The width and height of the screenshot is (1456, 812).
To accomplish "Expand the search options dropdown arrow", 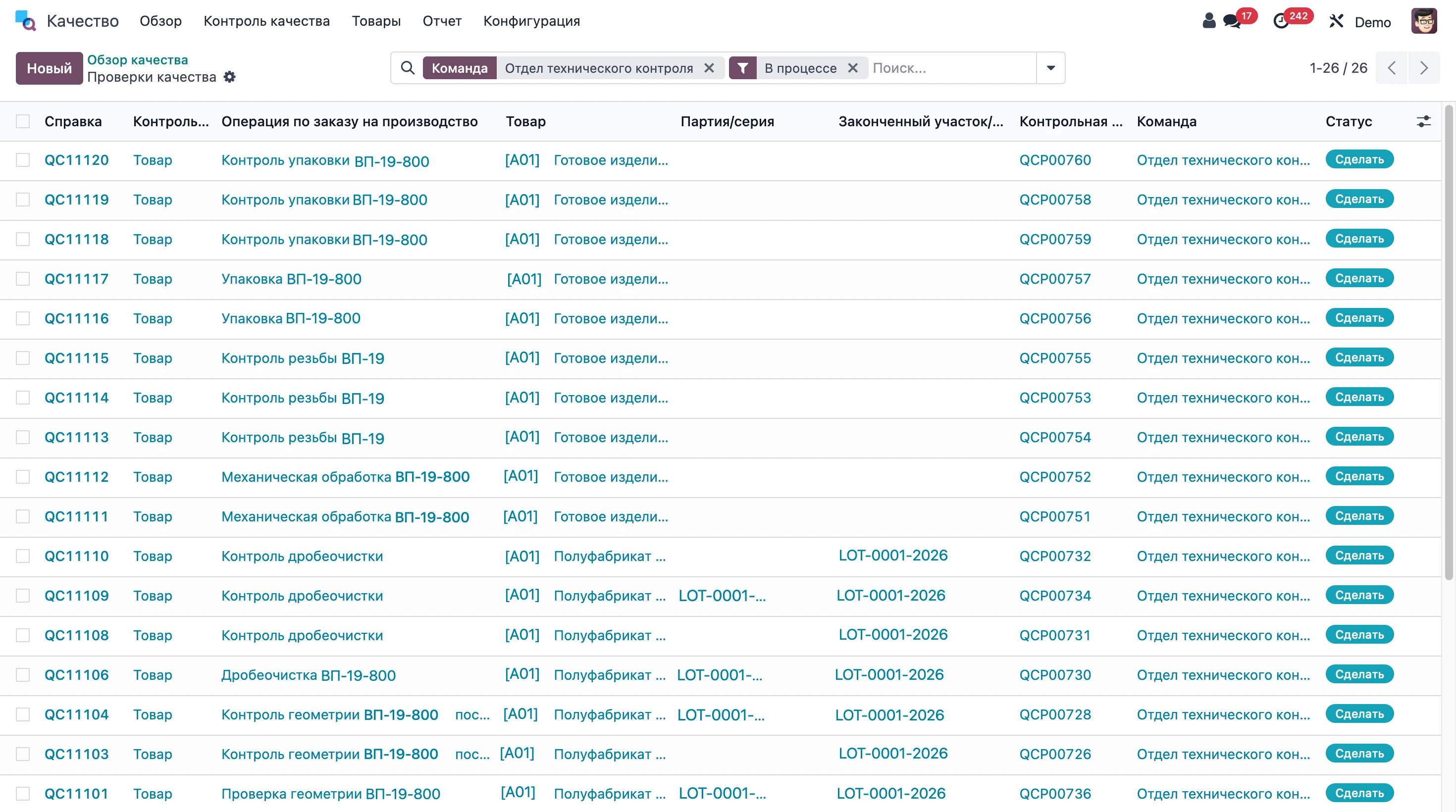I will tap(1051, 68).
